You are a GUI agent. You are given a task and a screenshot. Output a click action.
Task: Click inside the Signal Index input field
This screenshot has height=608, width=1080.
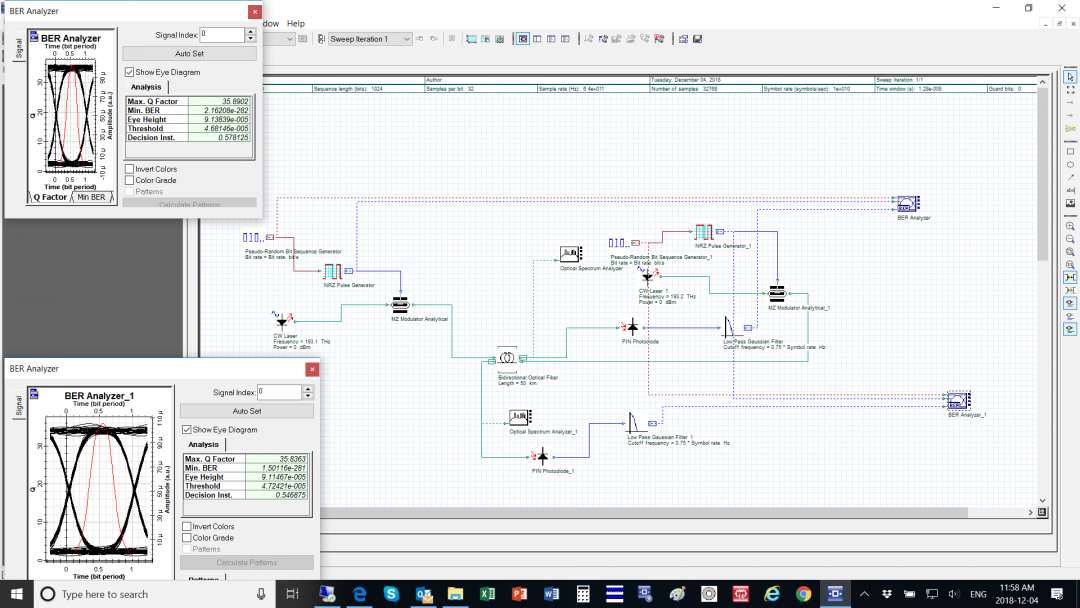[222, 33]
